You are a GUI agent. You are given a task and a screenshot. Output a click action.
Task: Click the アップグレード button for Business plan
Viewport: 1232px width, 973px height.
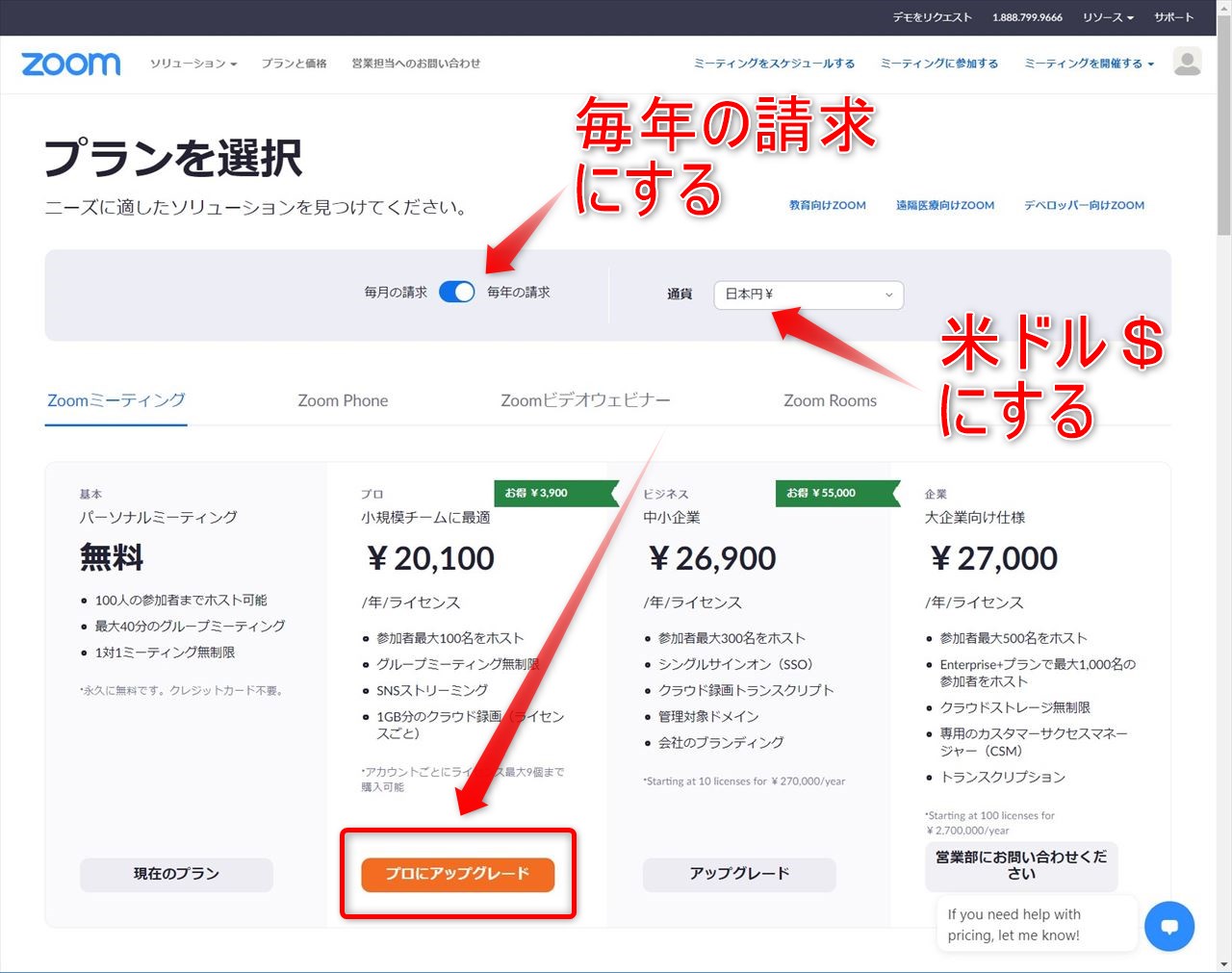click(739, 874)
